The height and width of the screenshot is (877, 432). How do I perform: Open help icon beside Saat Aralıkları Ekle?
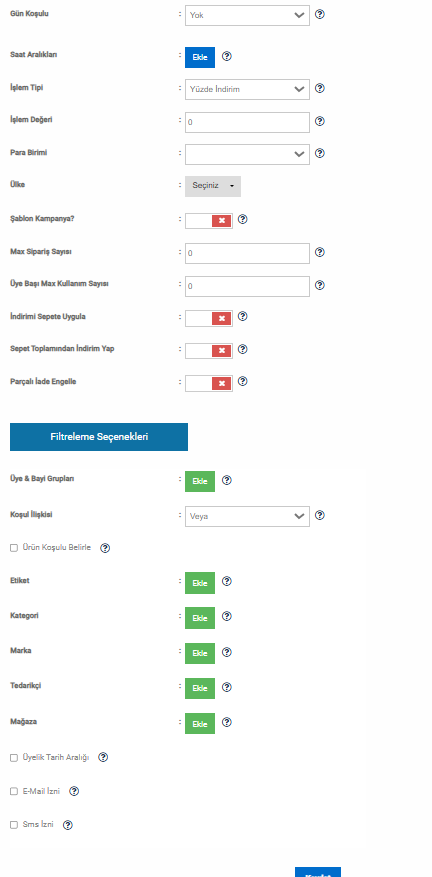tap(227, 56)
